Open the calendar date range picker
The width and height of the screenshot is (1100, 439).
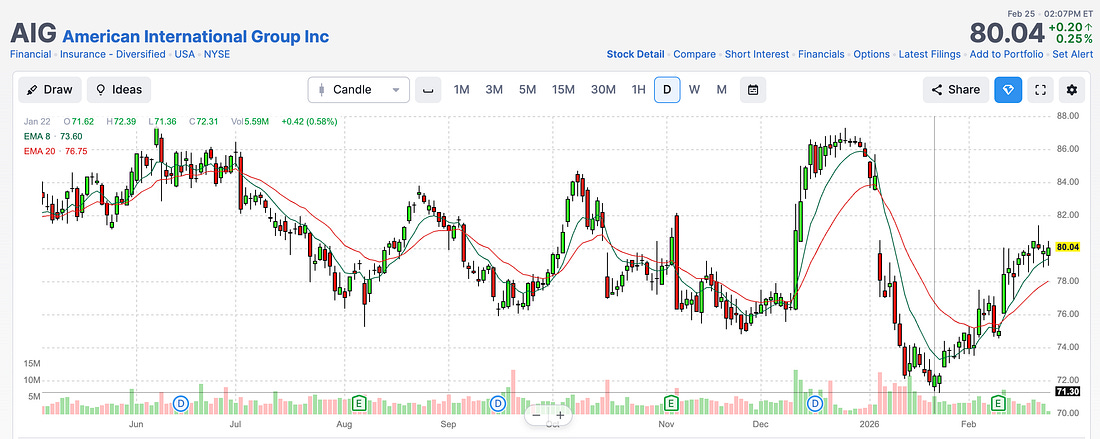click(x=753, y=90)
